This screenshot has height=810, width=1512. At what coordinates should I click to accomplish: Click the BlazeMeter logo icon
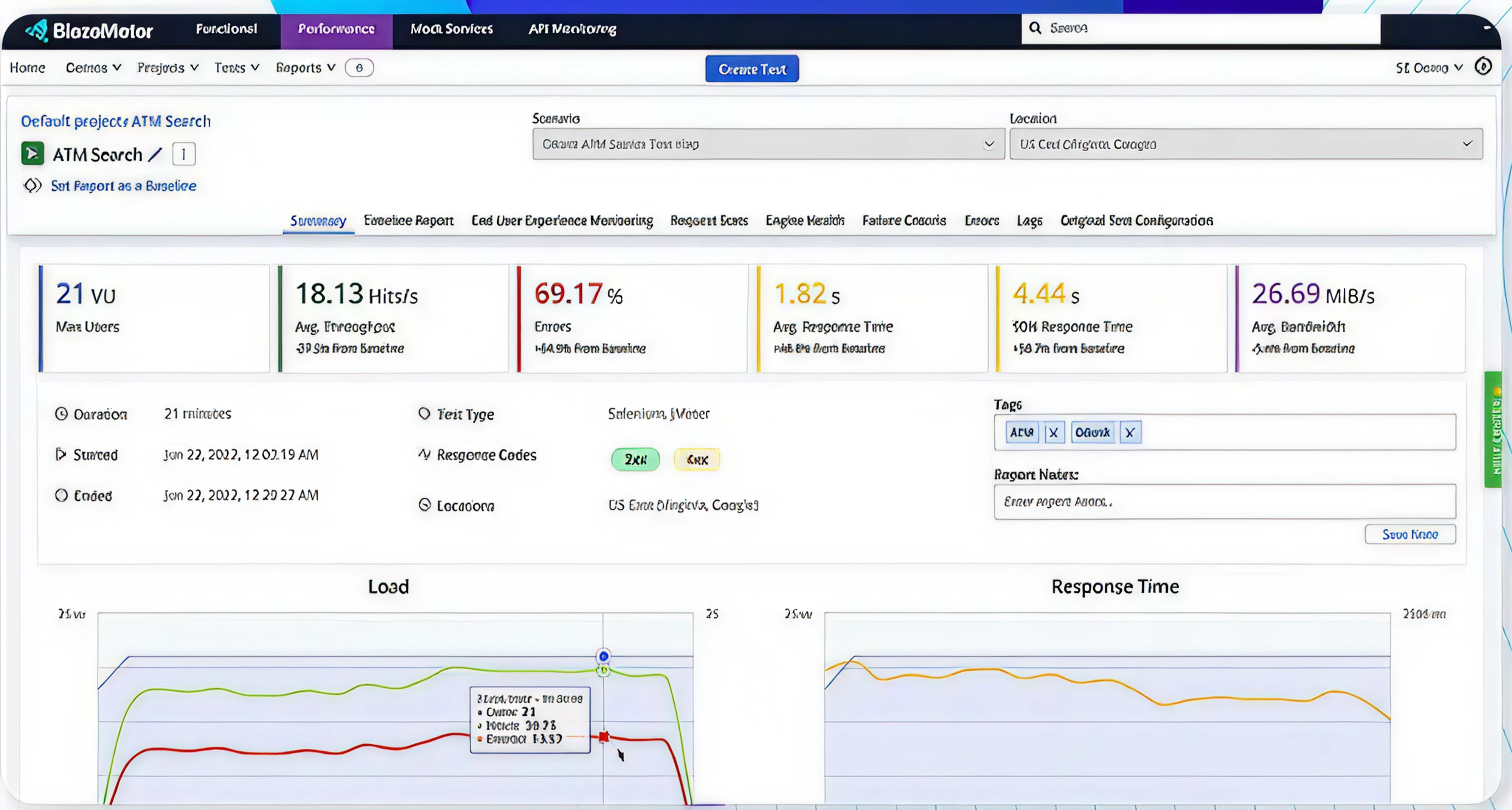tap(37, 30)
